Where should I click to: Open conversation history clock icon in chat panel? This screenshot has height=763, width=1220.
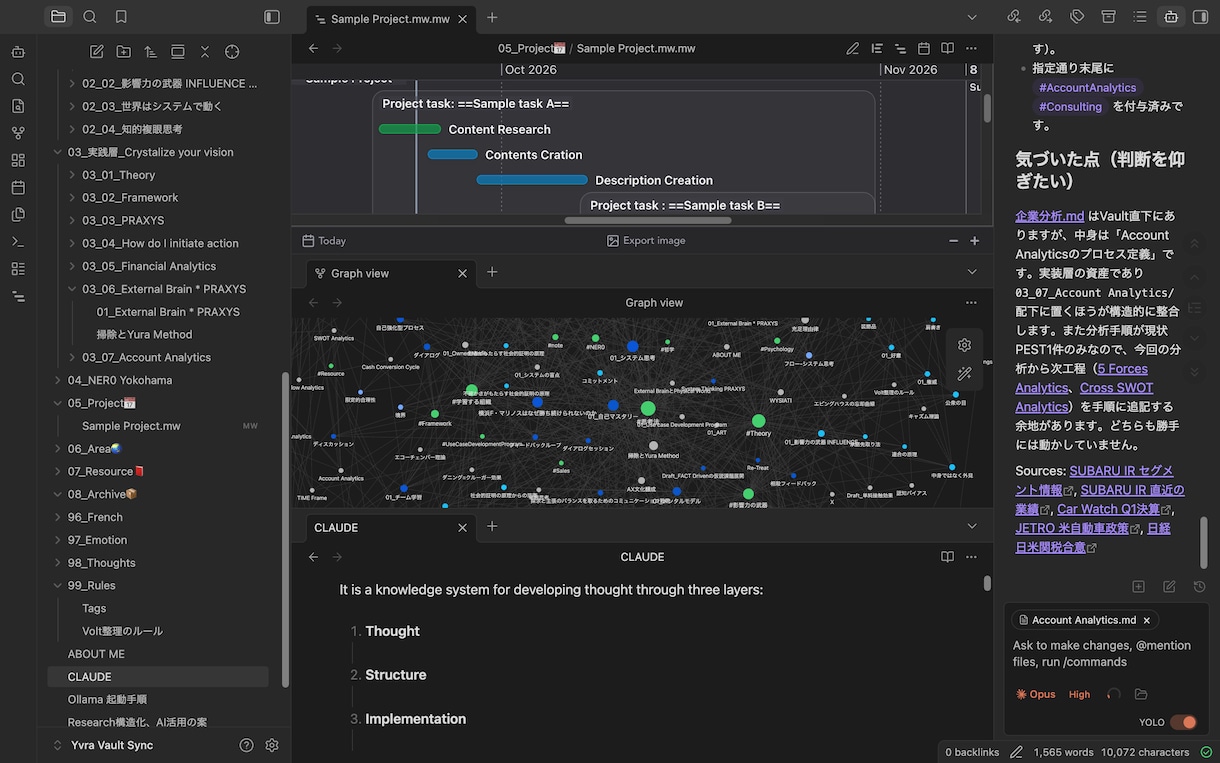1199,587
